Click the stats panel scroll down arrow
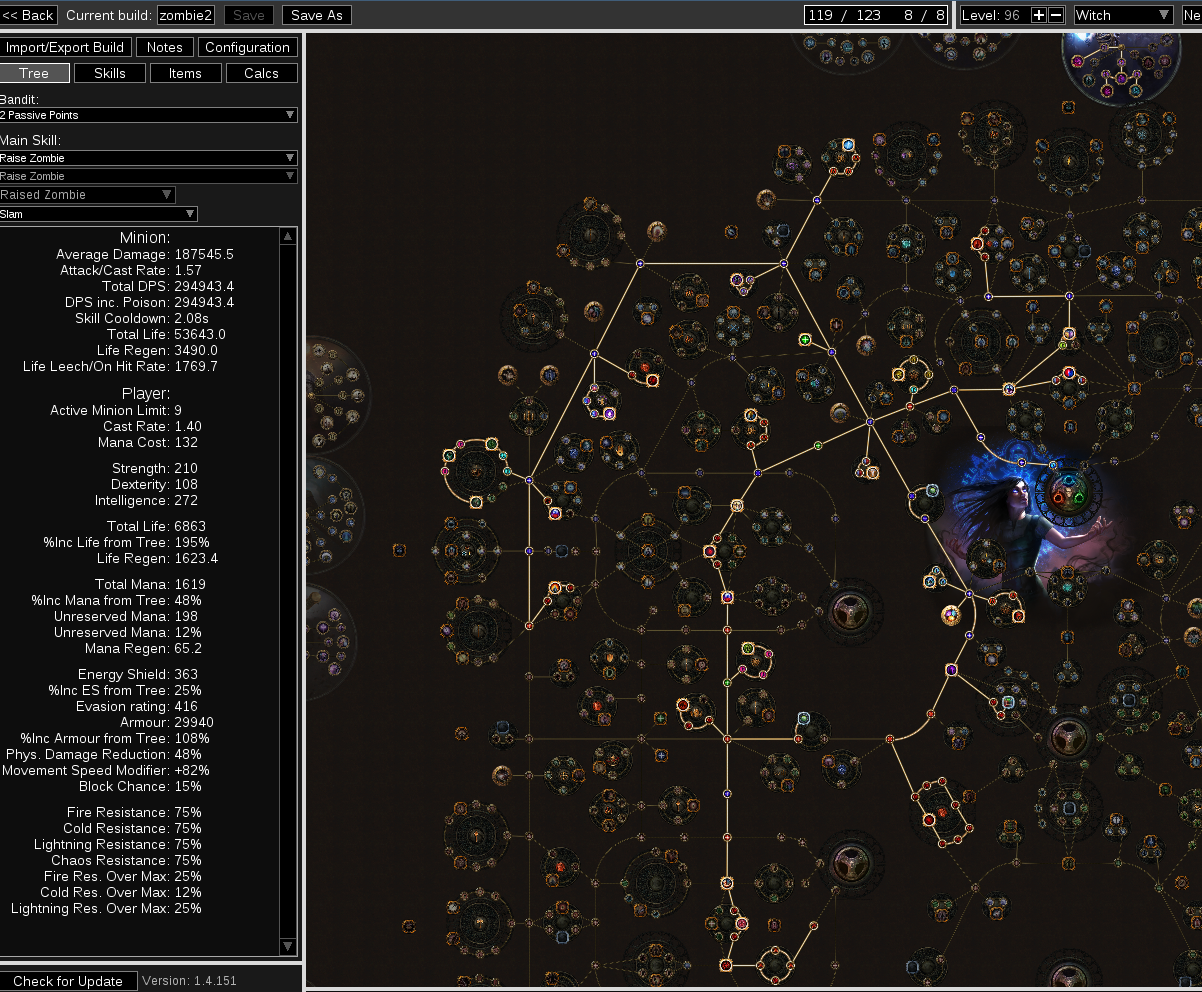The image size is (1202, 992). click(x=288, y=946)
